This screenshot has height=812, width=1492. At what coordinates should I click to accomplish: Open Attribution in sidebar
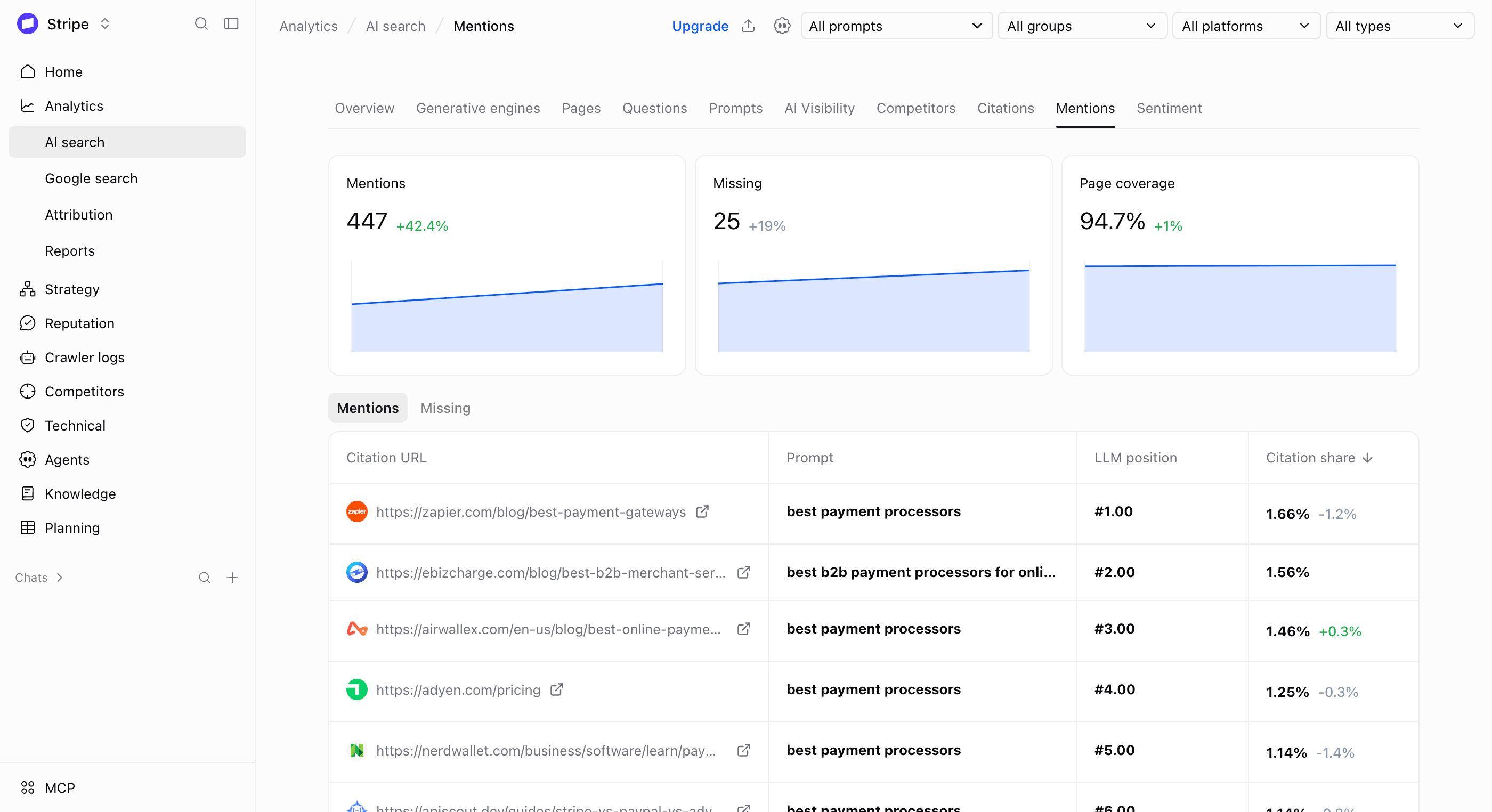[x=127, y=214]
